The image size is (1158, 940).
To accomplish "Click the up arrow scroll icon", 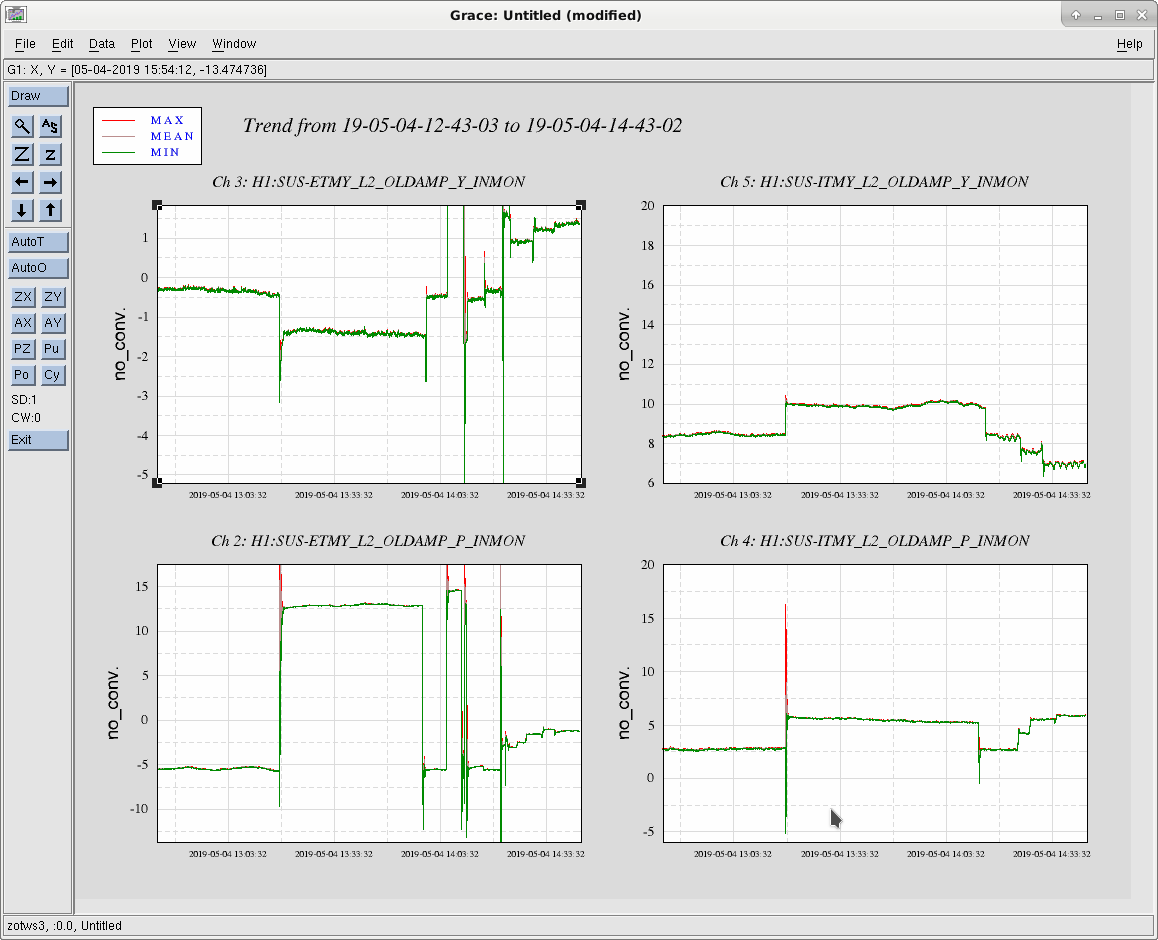I will click(50, 210).
